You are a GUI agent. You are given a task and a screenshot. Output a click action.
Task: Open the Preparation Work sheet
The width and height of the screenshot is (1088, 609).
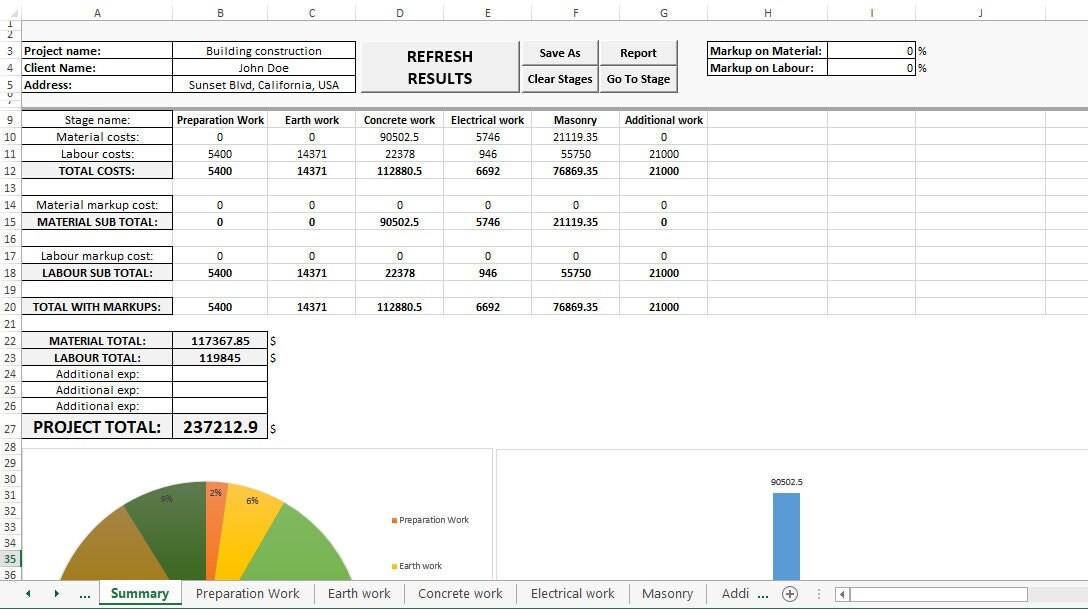(247, 594)
